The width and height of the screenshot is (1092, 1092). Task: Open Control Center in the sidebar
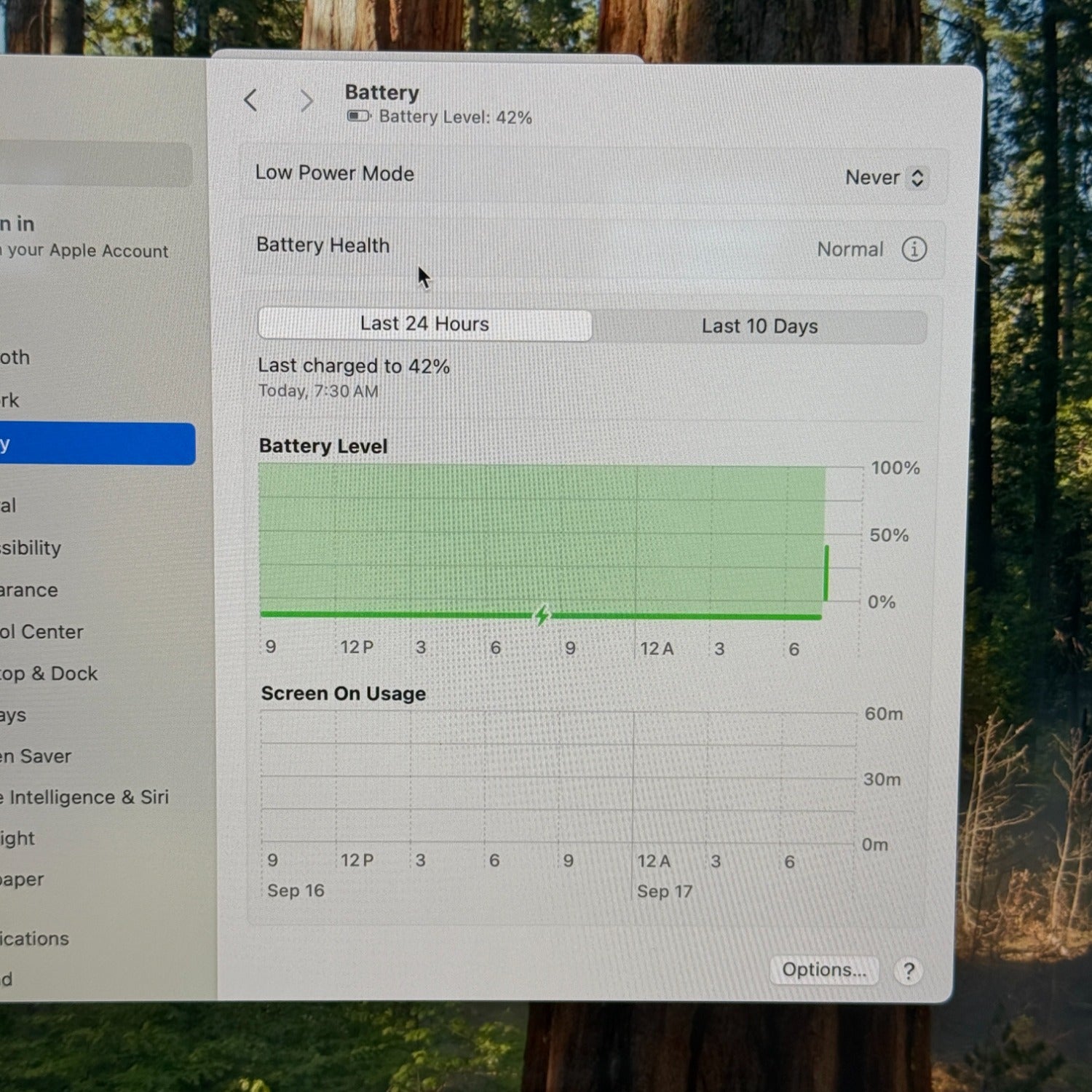[x=42, y=631]
